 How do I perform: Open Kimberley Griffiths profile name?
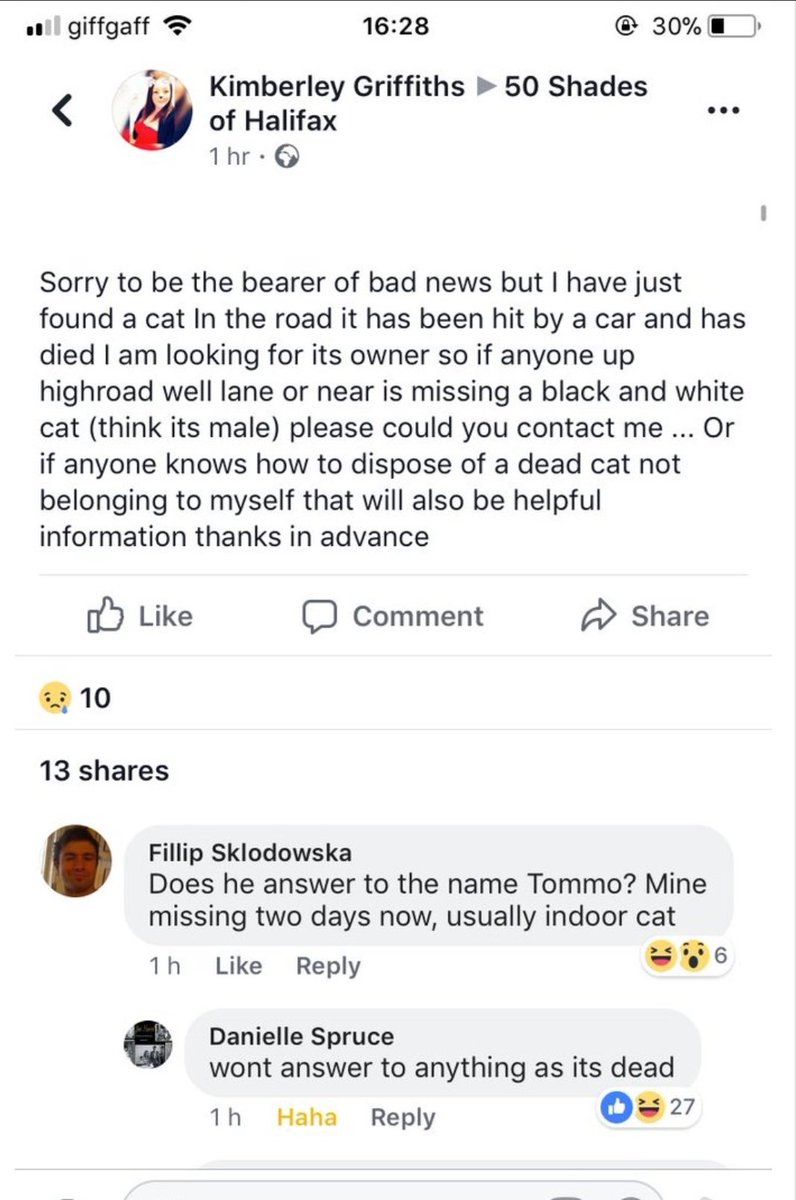pyautogui.click(x=336, y=87)
